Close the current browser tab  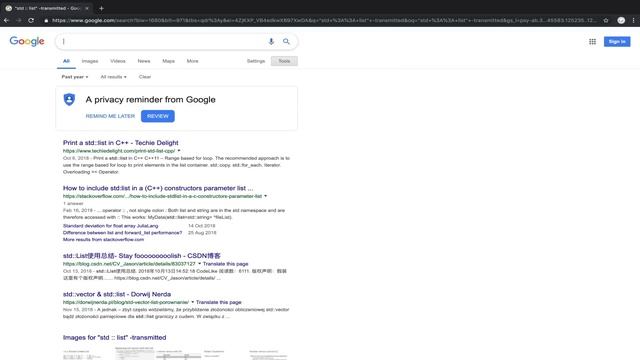point(87,8)
